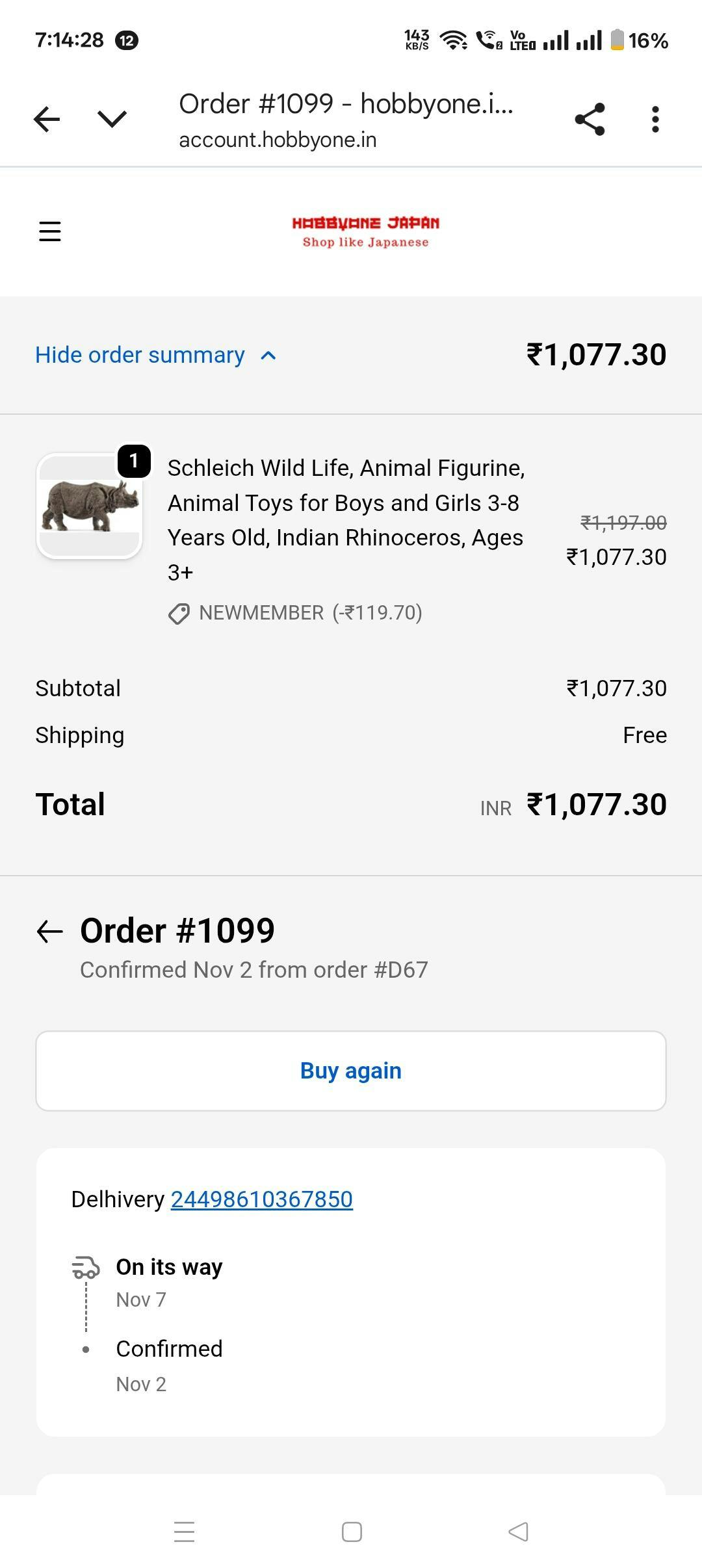The width and height of the screenshot is (702, 1568).
Task: Open the three-dot browser overflow menu
Action: 655,120
